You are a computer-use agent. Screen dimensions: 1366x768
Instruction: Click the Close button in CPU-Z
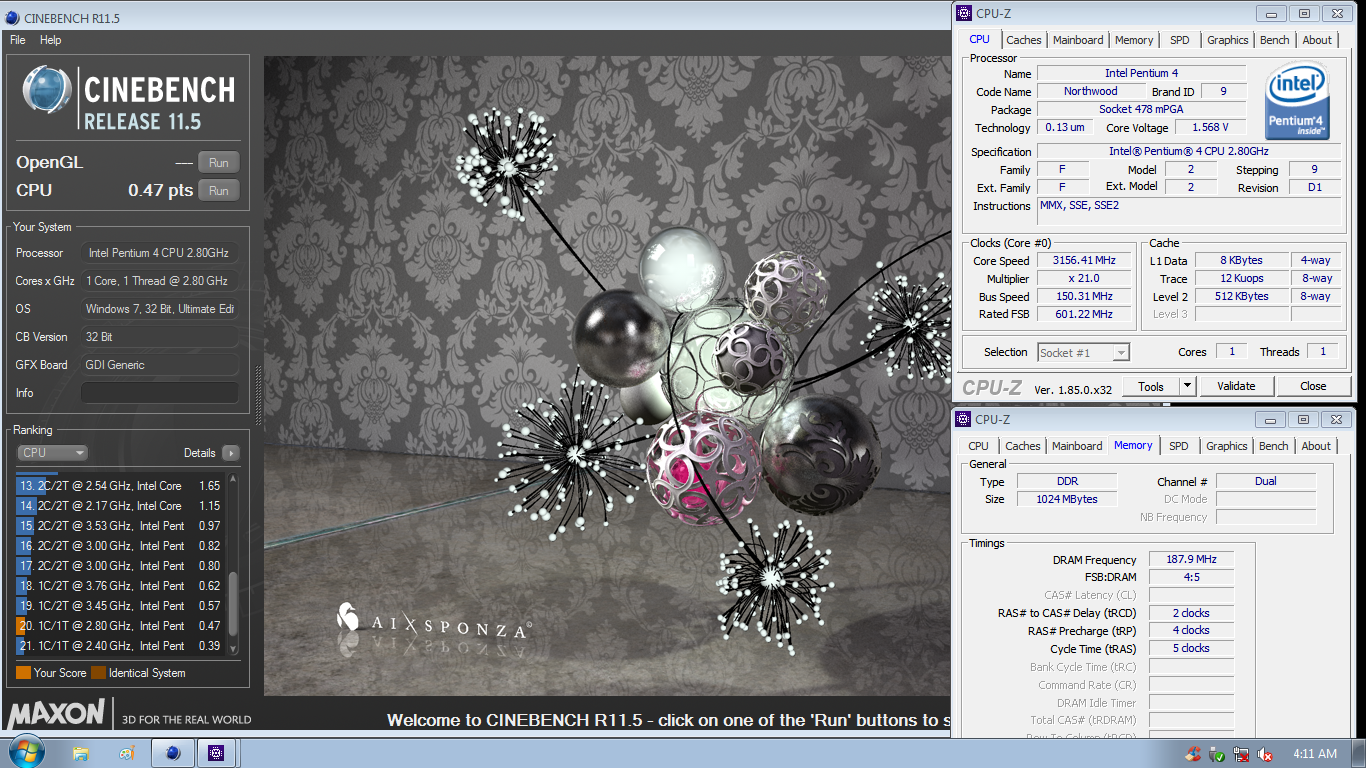(x=1313, y=386)
